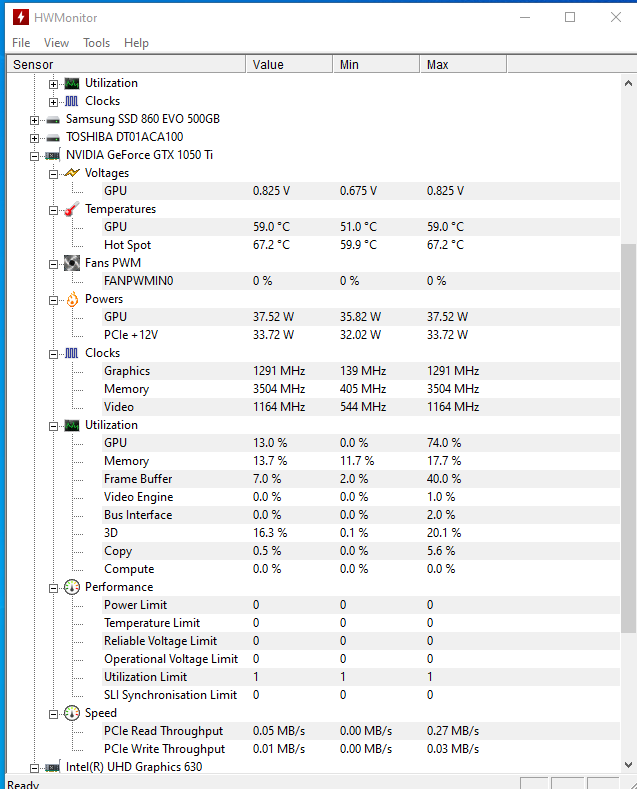Click the HWMonitor lightning bolt app icon
The image size is (637, 789).
coord(21,17)
